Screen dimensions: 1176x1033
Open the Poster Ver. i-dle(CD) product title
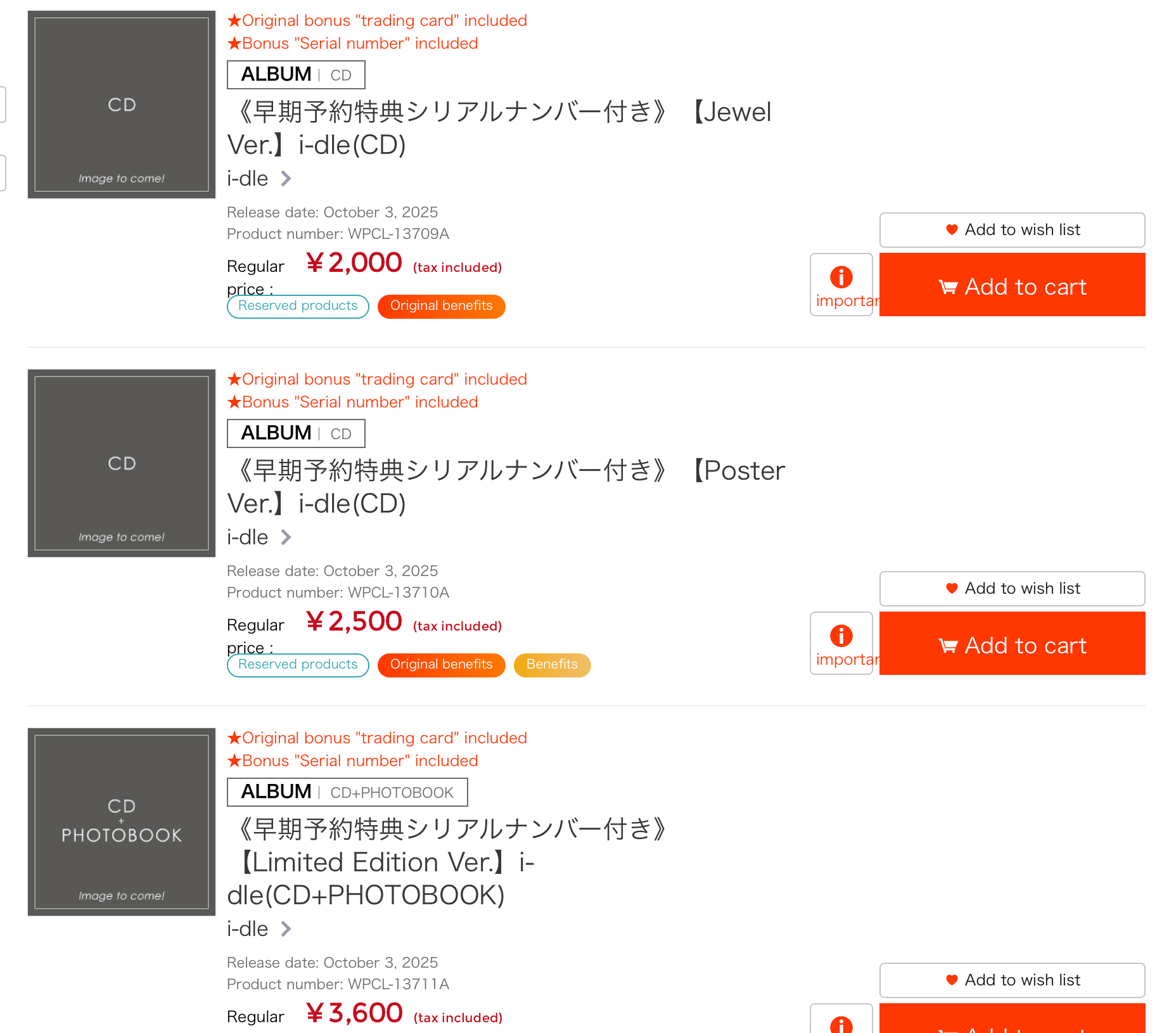pyautogui.click(x=506, y=487)
